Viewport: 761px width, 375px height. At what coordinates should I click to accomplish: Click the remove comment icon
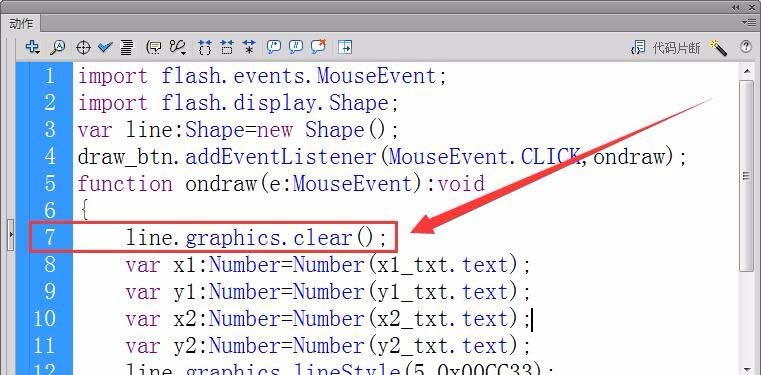point(318,47)
